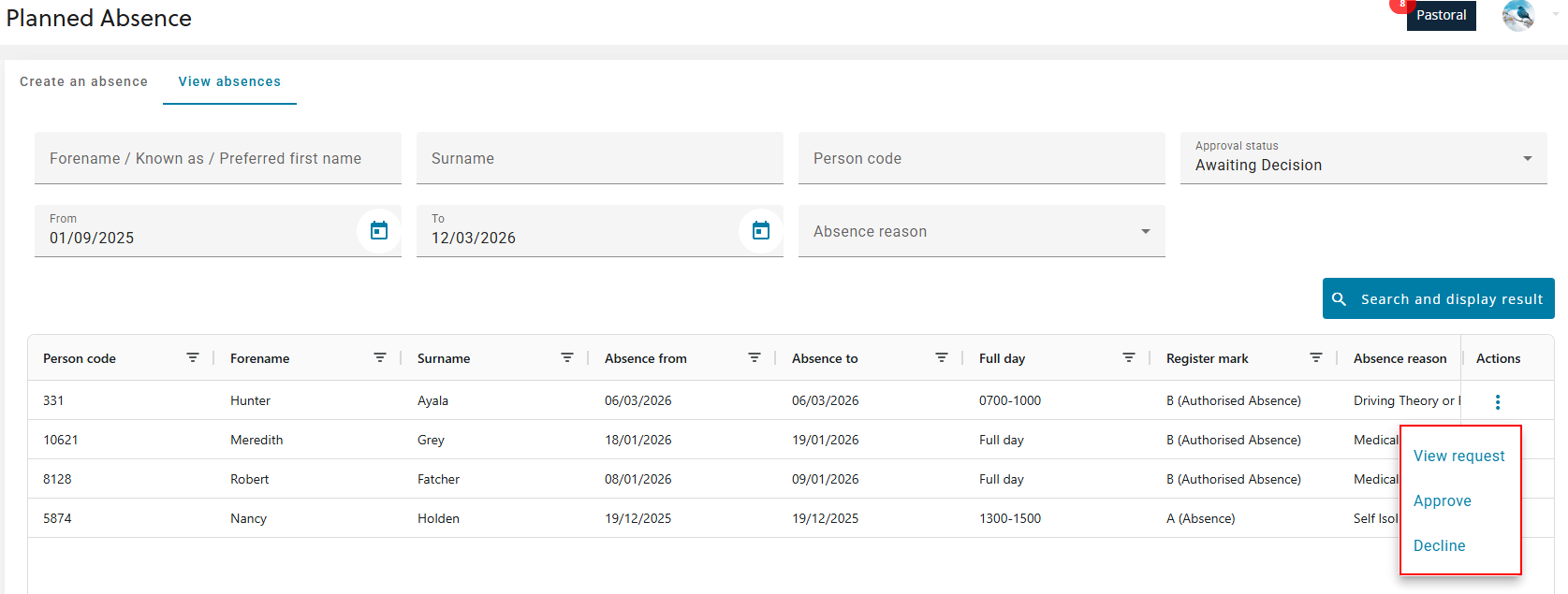Open the To date calendar picker

[760, 230]
